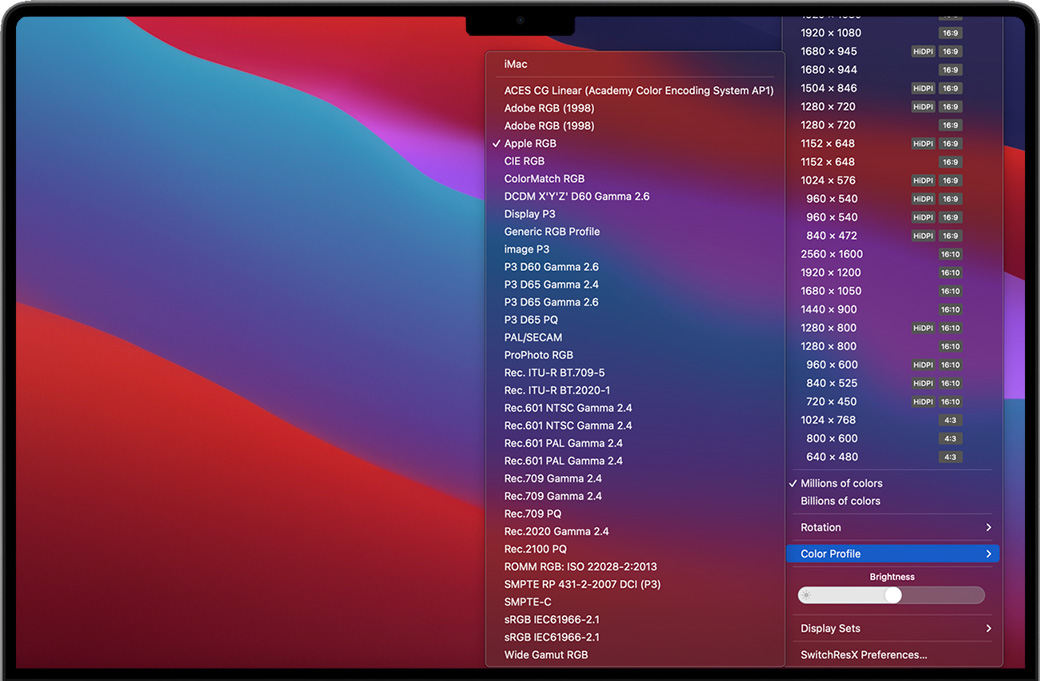
Task: Click the 4:3 badge beside 1024 × 768
Action: point(950,420)
